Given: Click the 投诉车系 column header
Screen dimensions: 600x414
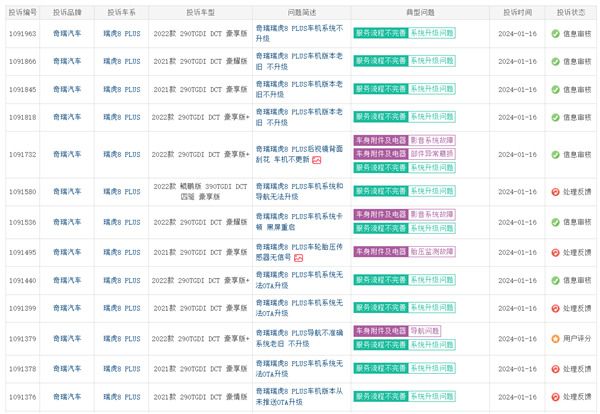Looking at the screenshot, I should (x=121, y=13).
